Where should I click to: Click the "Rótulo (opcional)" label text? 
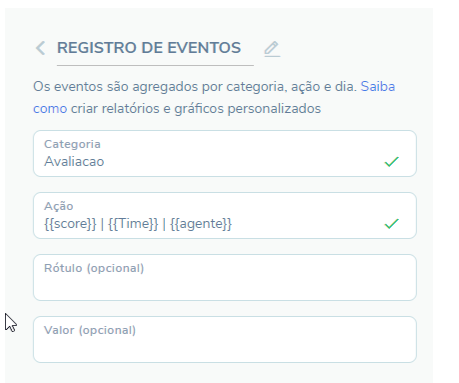coord(94,268)
